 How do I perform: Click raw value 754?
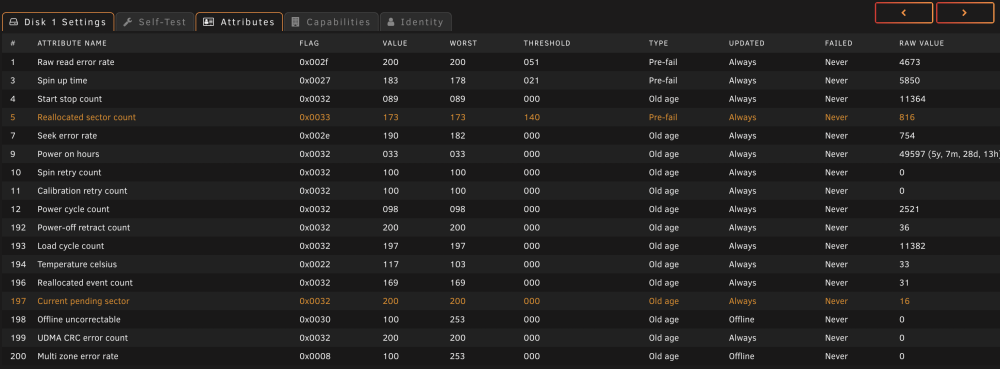click(907, 136)
